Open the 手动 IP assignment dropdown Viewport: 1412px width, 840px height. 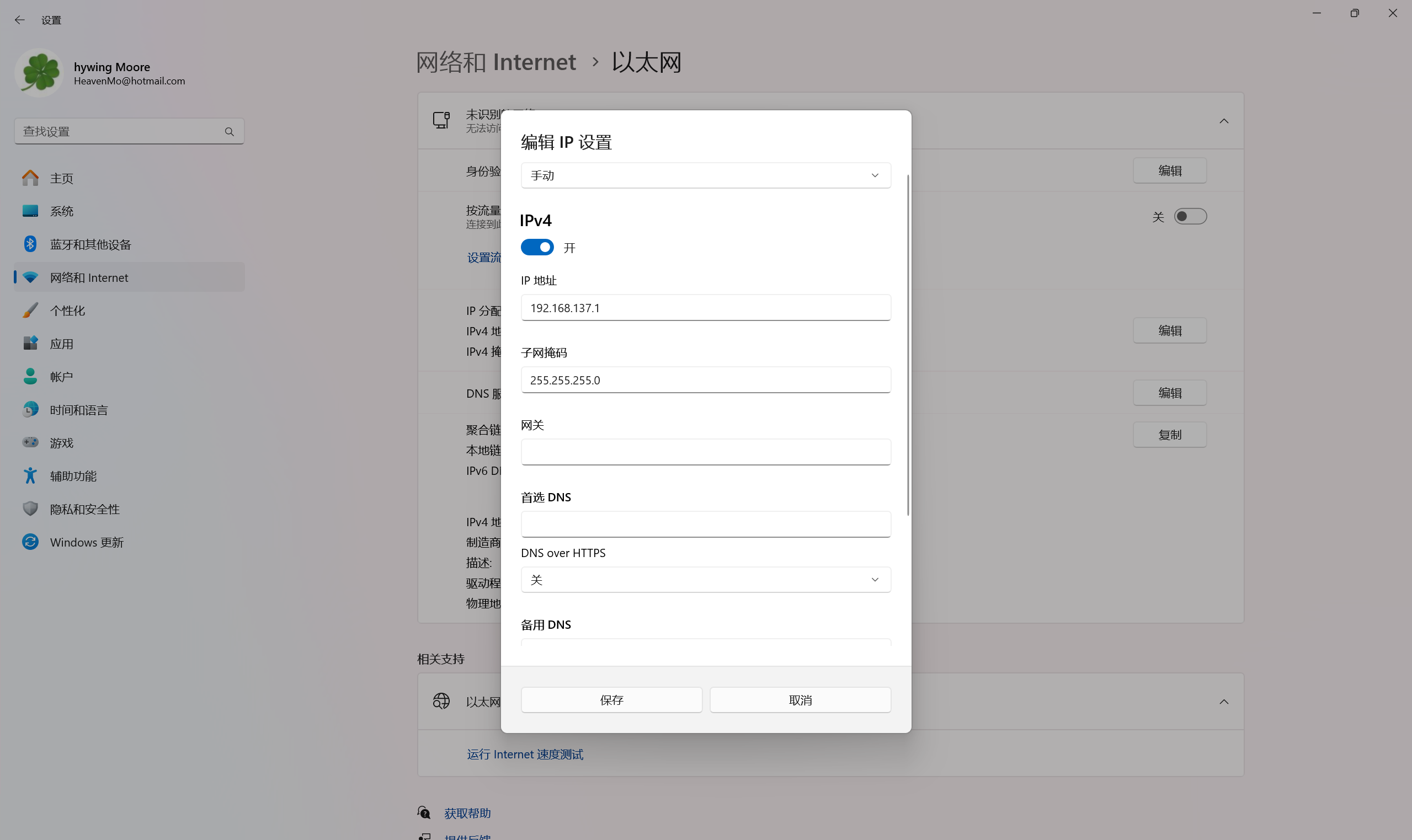(704, 175)
